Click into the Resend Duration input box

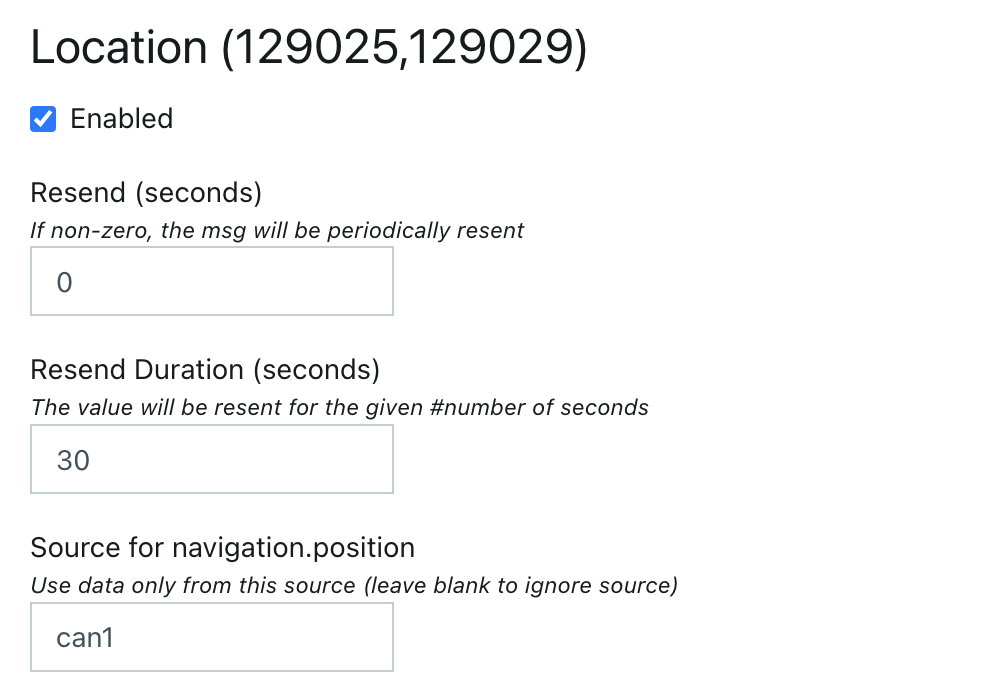point(211,460)
